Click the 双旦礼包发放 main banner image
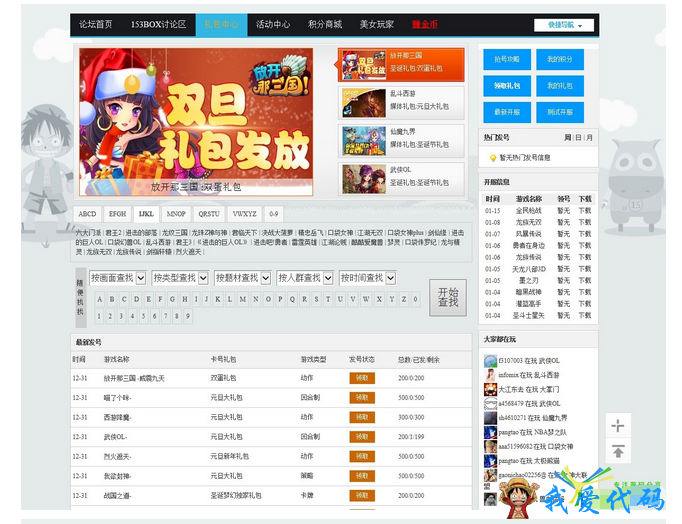The height and width of the screenshot is (524, 682). coord(196,122)
